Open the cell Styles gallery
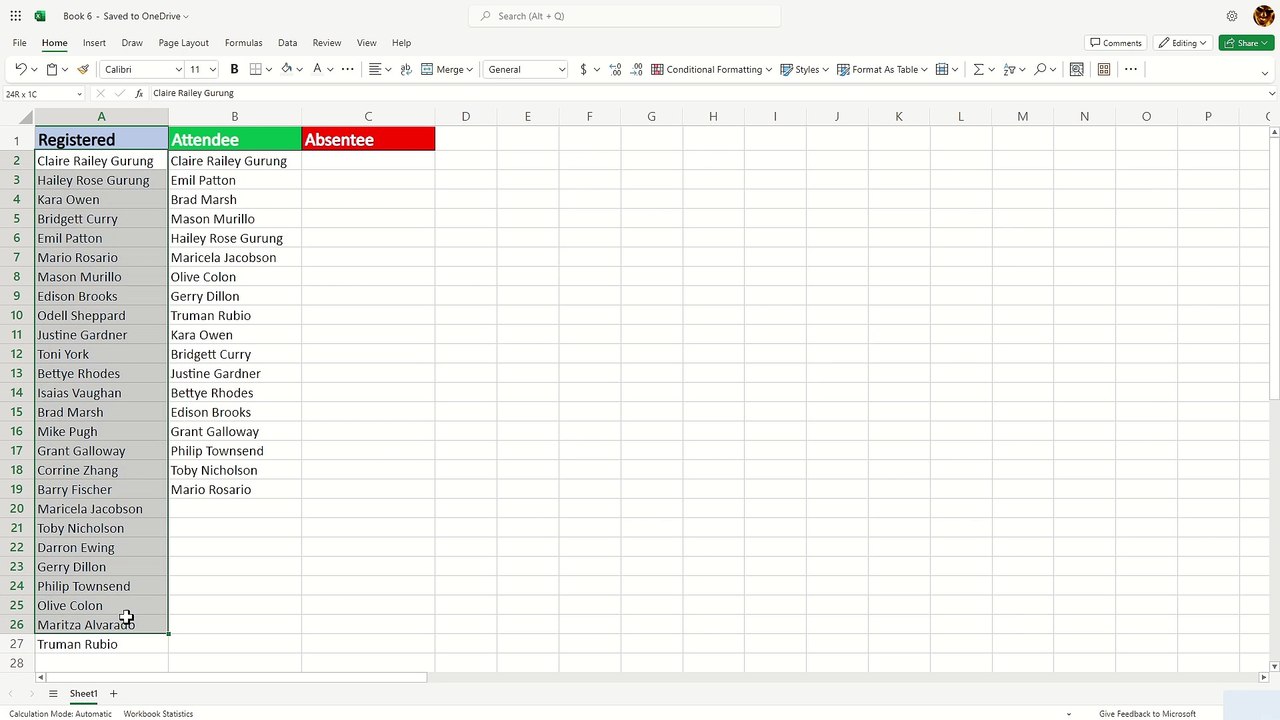The height and width of the screenshot is (720, 1280). pyautogui.click(x=804, y=69)
